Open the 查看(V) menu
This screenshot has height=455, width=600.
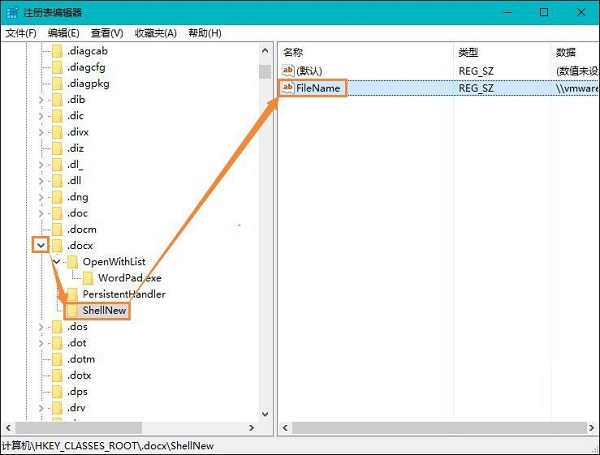click(x=105, y=33)
